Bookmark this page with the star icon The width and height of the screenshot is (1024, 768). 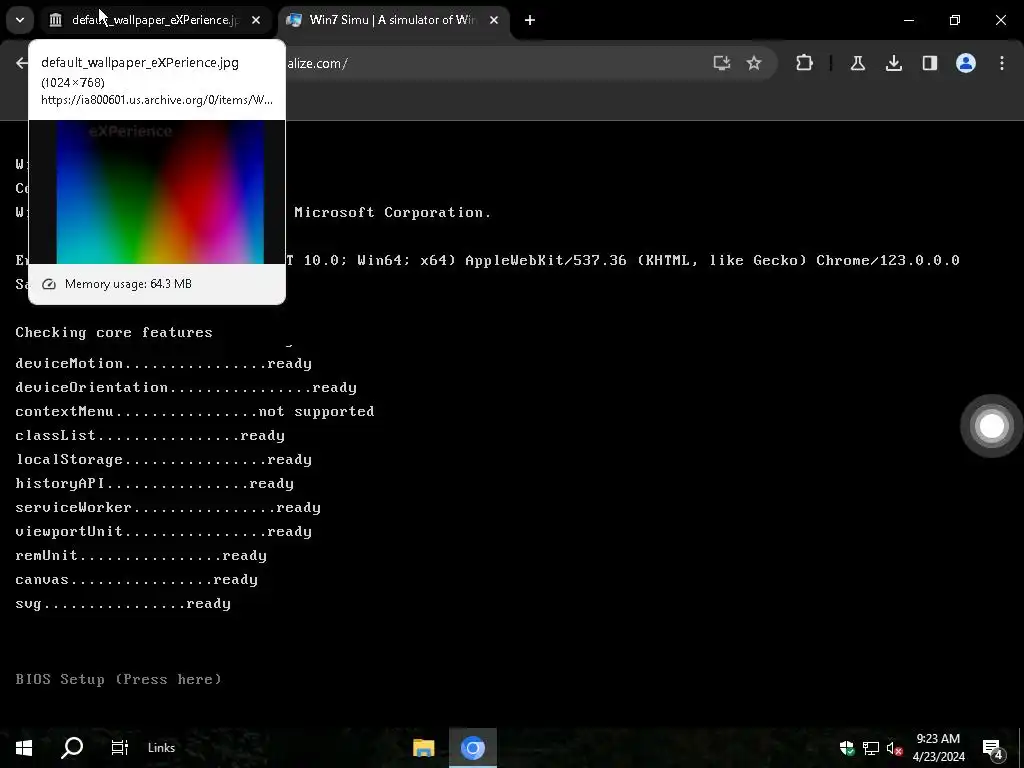(x=754, y=63)
